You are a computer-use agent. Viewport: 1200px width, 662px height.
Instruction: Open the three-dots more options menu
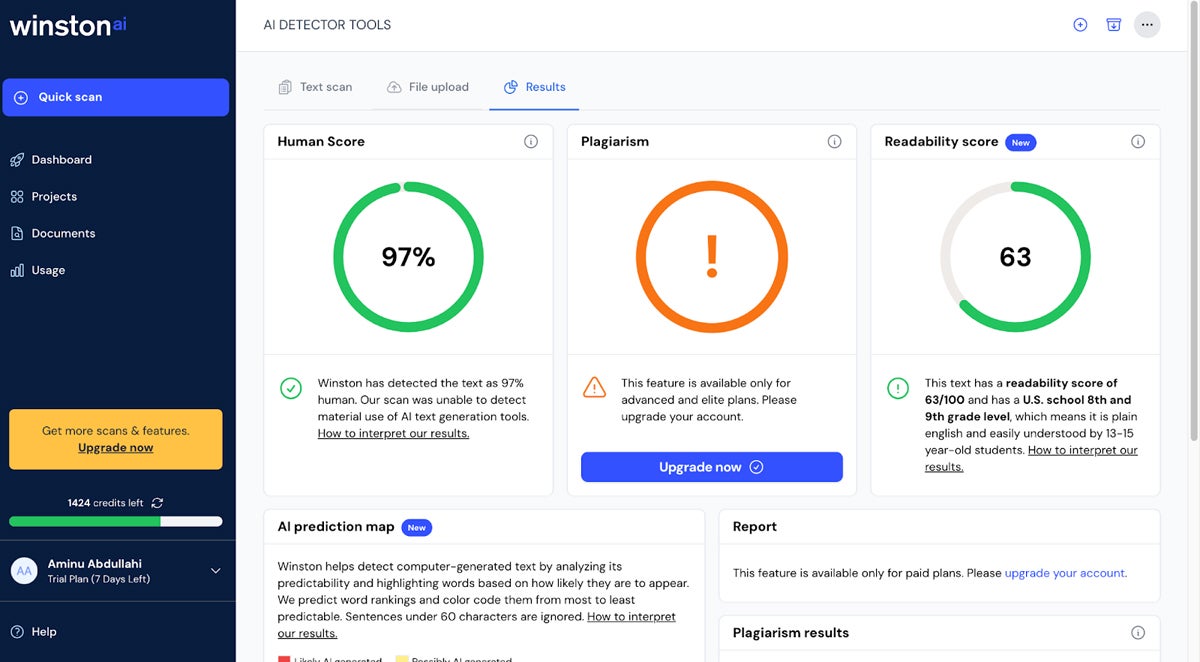point(1147,25)
